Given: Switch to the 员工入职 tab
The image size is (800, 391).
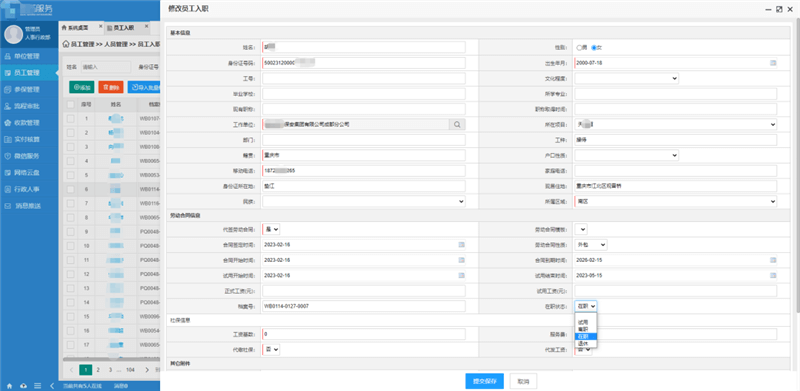Looking at the screenshot, I should (x=123, y=28).
